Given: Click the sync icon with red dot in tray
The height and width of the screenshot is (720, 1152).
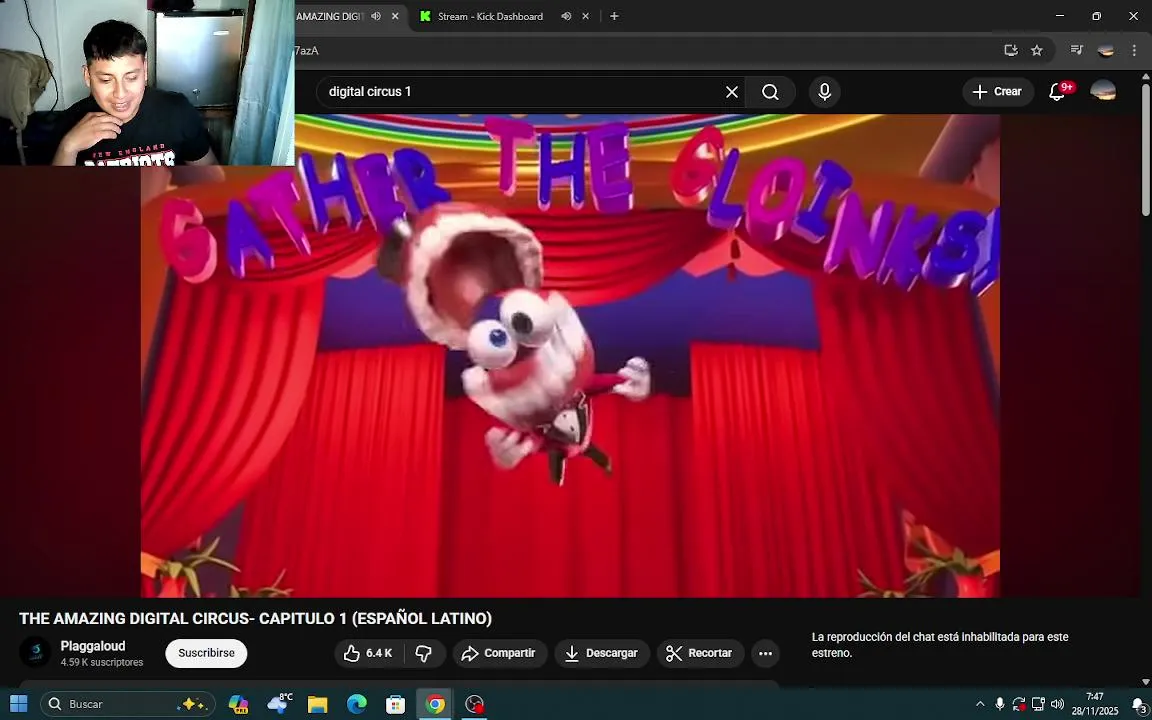Looking at the screenshot, I should (x=1018, y=704).
